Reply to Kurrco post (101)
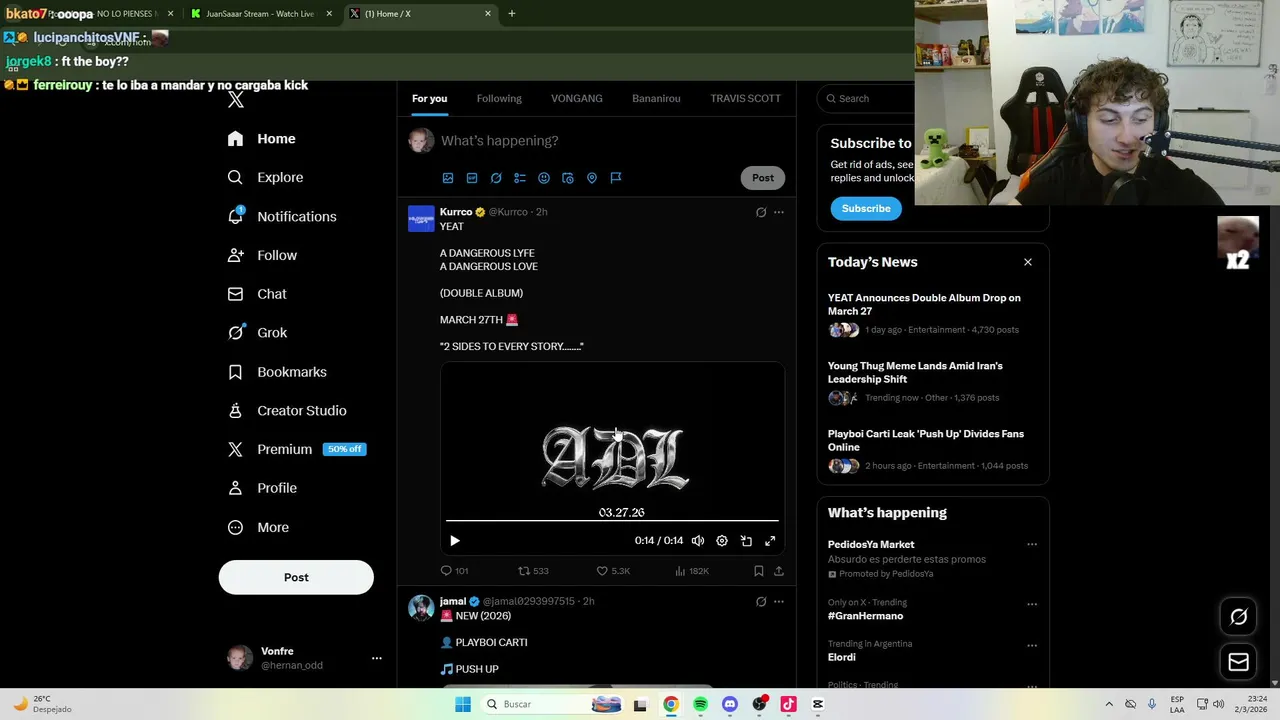1280x720 pixels. (455, 571)
